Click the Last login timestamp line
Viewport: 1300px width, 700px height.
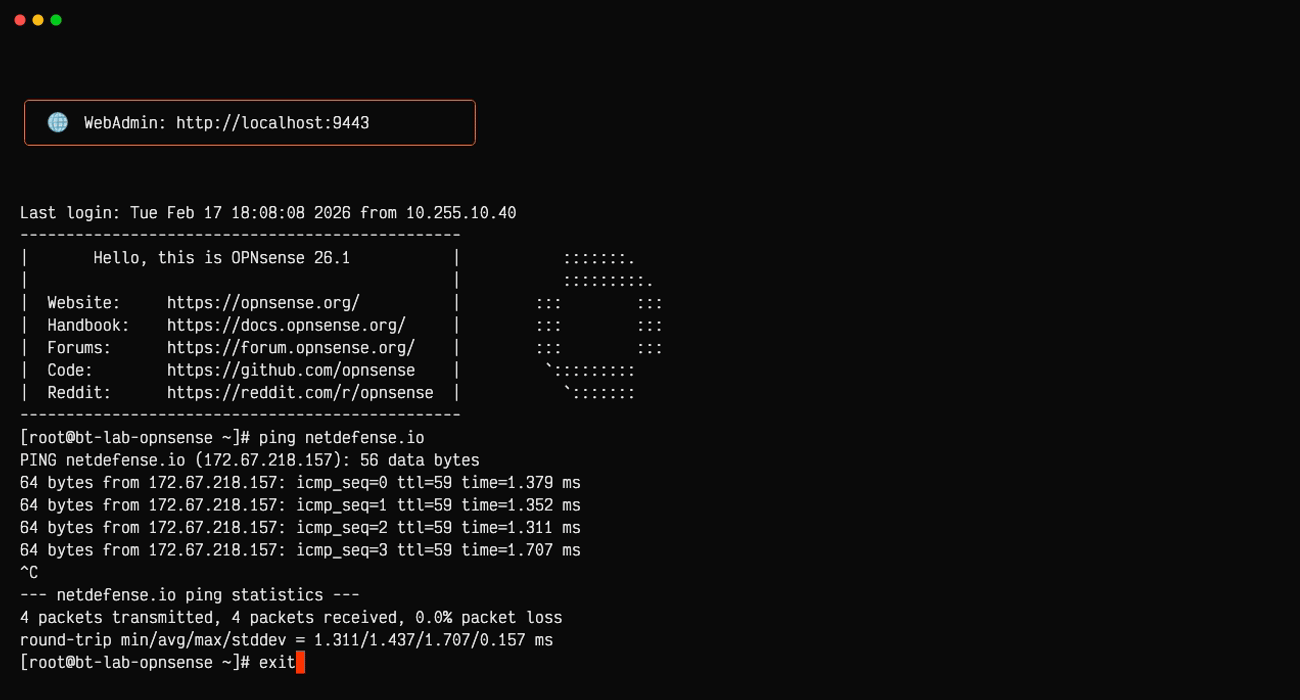tap(268, 212)
